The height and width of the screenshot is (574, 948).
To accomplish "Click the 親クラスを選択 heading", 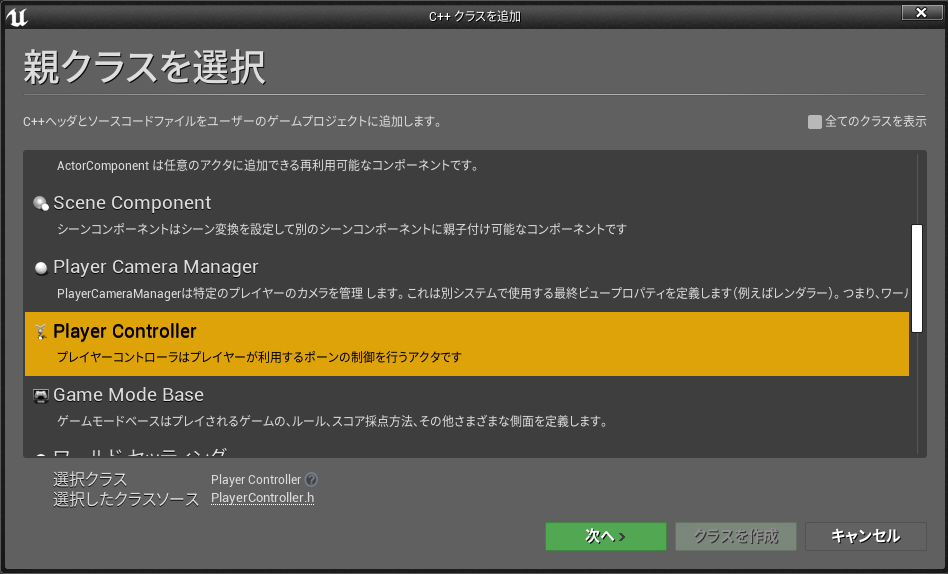I will click(144, 67).
